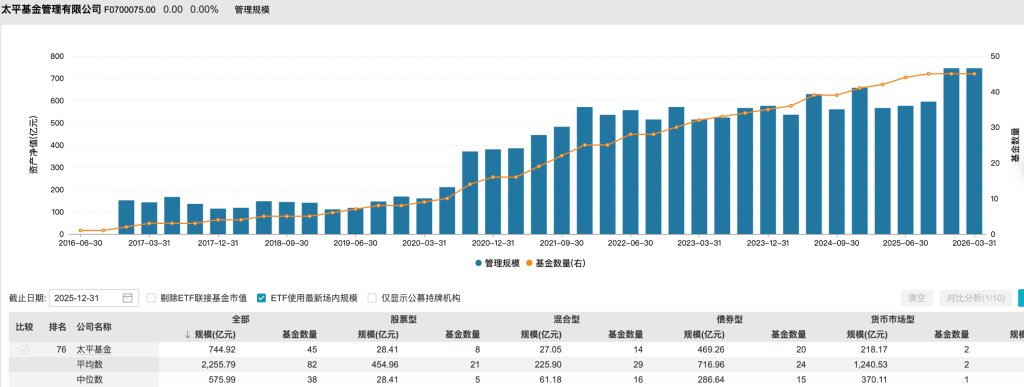Click the 债券型 column group header
The image size is (1024, 387).
(x=730, y=320)
